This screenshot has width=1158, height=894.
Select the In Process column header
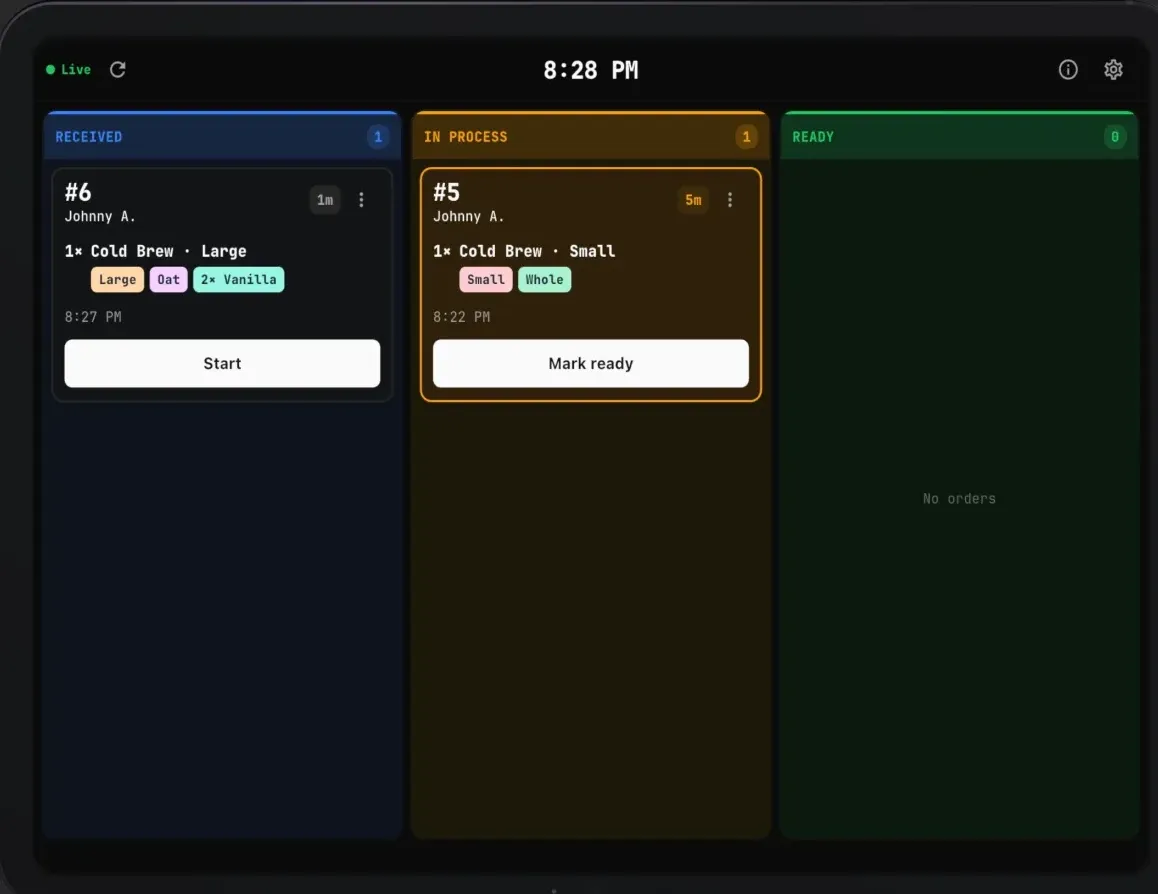(591, 136)
